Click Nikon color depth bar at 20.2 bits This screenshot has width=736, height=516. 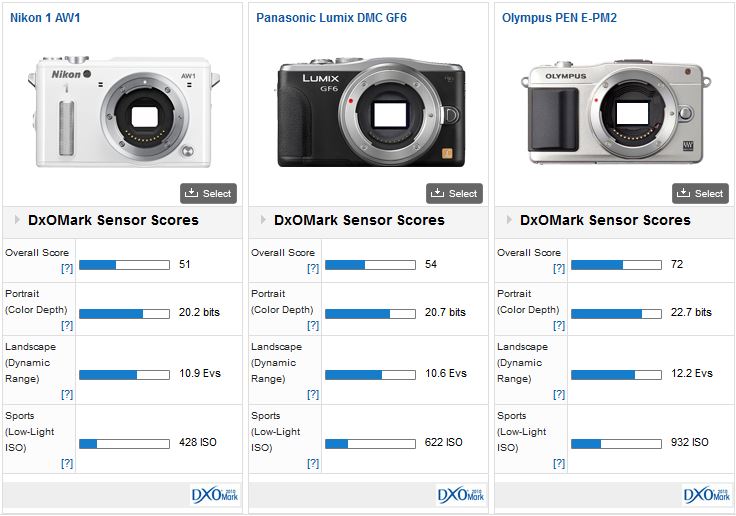point(124,314)
